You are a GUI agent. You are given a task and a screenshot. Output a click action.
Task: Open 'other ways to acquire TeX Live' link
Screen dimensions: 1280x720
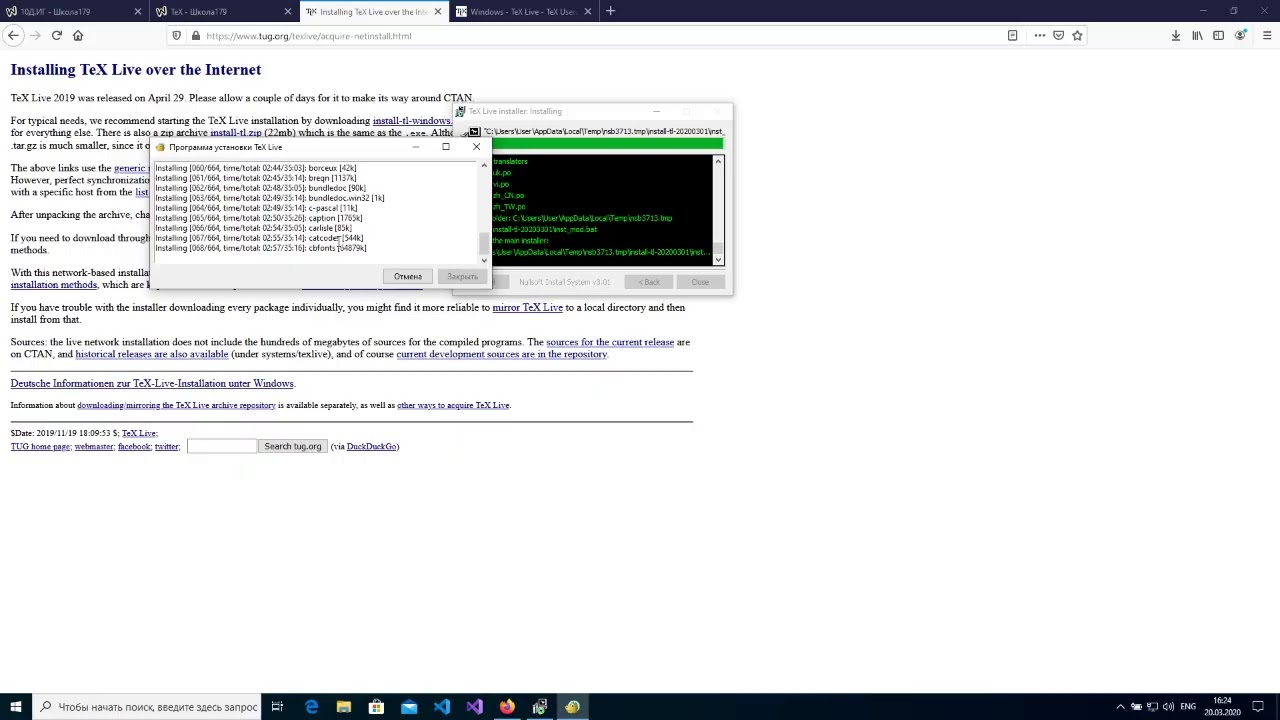pos(453,406)
